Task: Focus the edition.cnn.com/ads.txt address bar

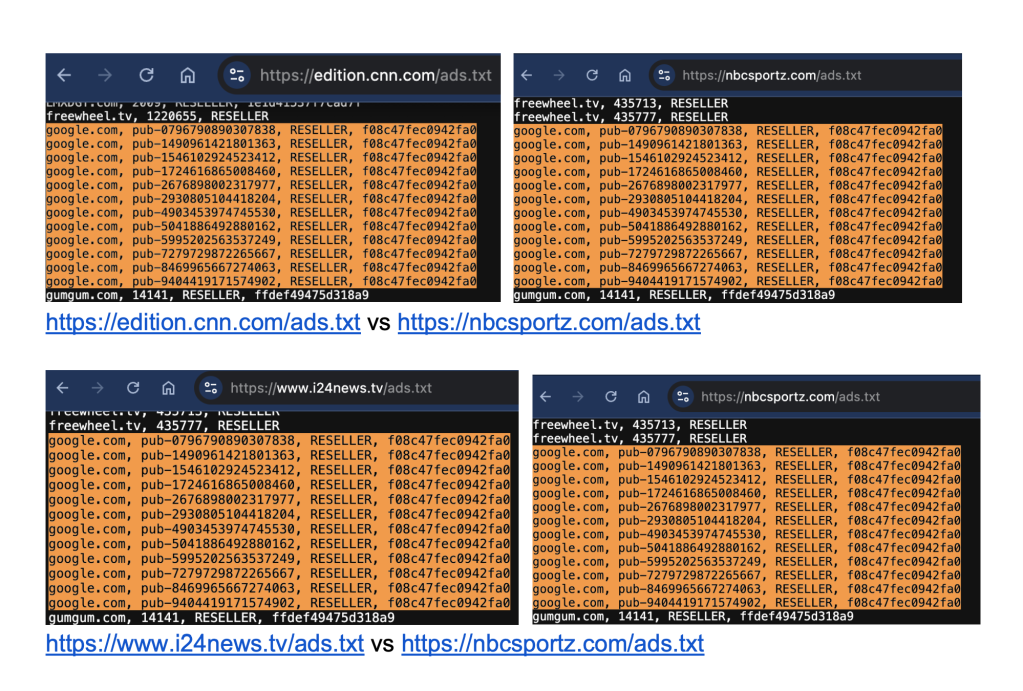Action: coord(375,75)
